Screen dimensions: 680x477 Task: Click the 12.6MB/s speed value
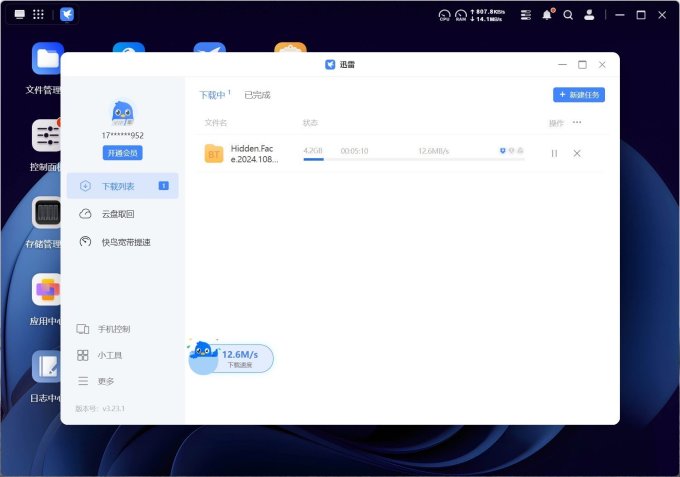point(434,151)
